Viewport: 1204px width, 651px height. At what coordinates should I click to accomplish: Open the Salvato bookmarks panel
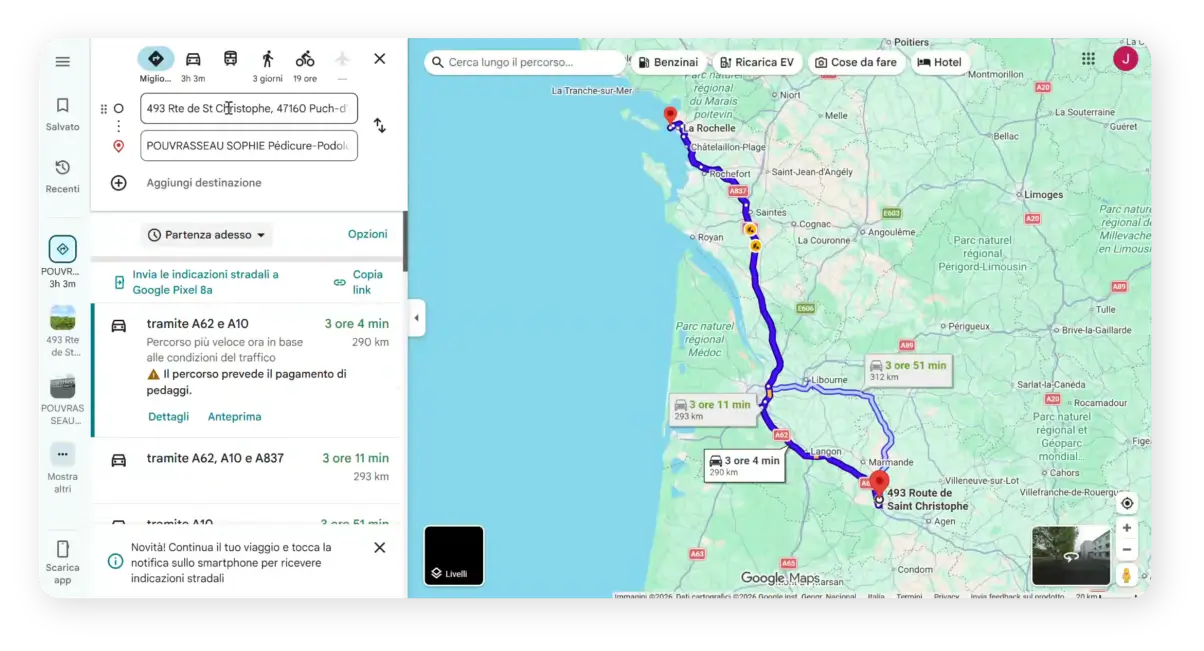pyautogui.click(x=62, y=114)
